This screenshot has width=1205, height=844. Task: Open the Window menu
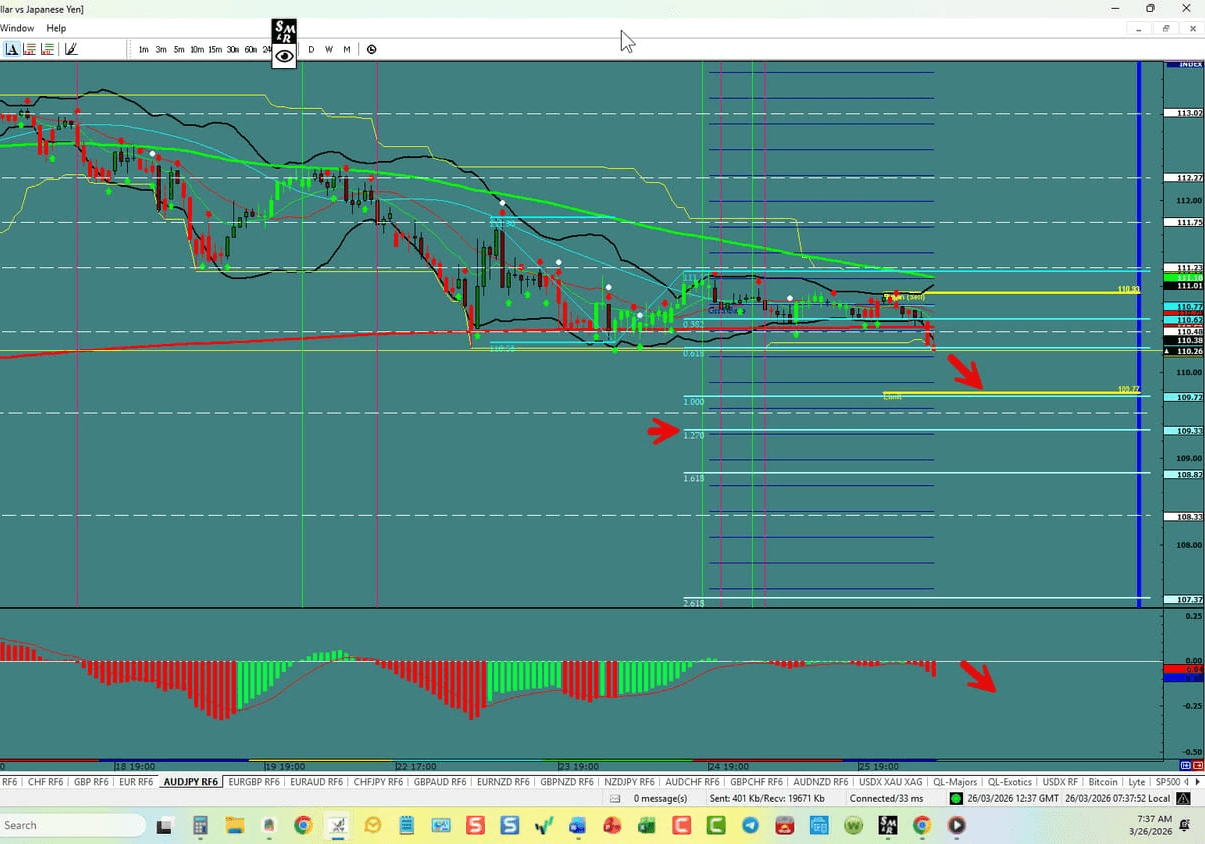tap(17, 28)
